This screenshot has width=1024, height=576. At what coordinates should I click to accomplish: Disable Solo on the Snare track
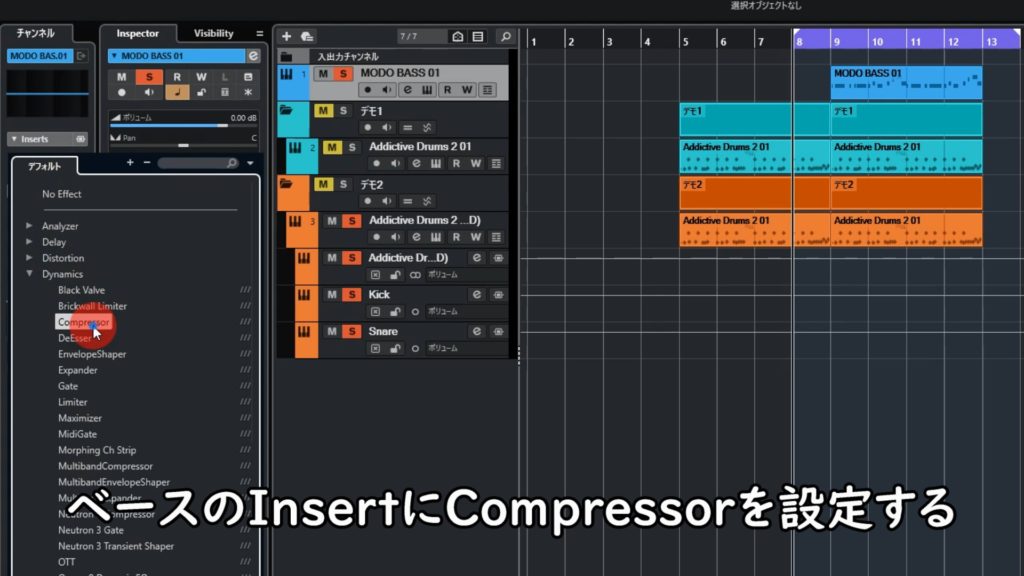[x=351, y=331]
